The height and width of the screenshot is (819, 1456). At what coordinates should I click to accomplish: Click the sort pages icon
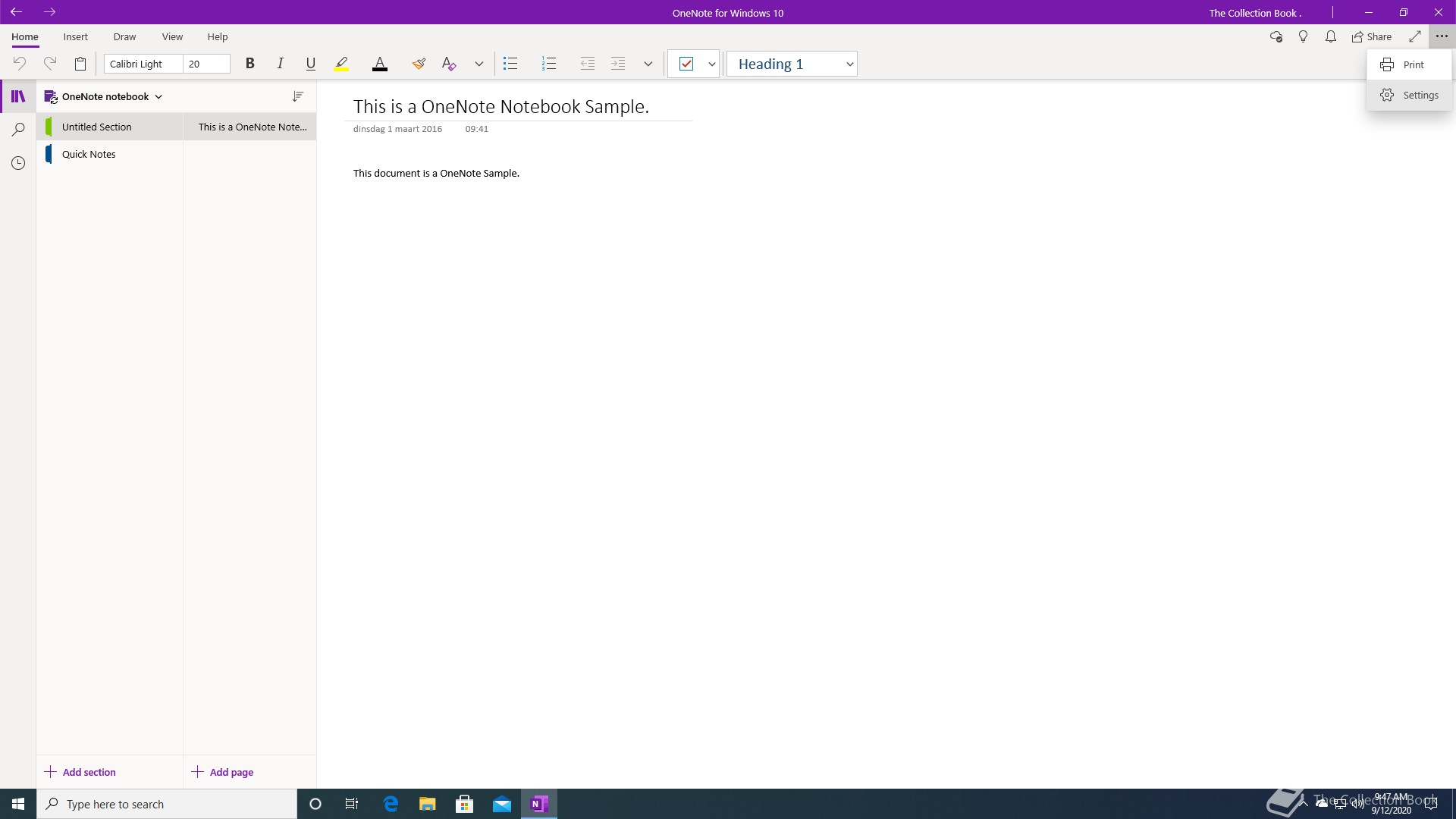pyautogui.click(x=298, y=96)
